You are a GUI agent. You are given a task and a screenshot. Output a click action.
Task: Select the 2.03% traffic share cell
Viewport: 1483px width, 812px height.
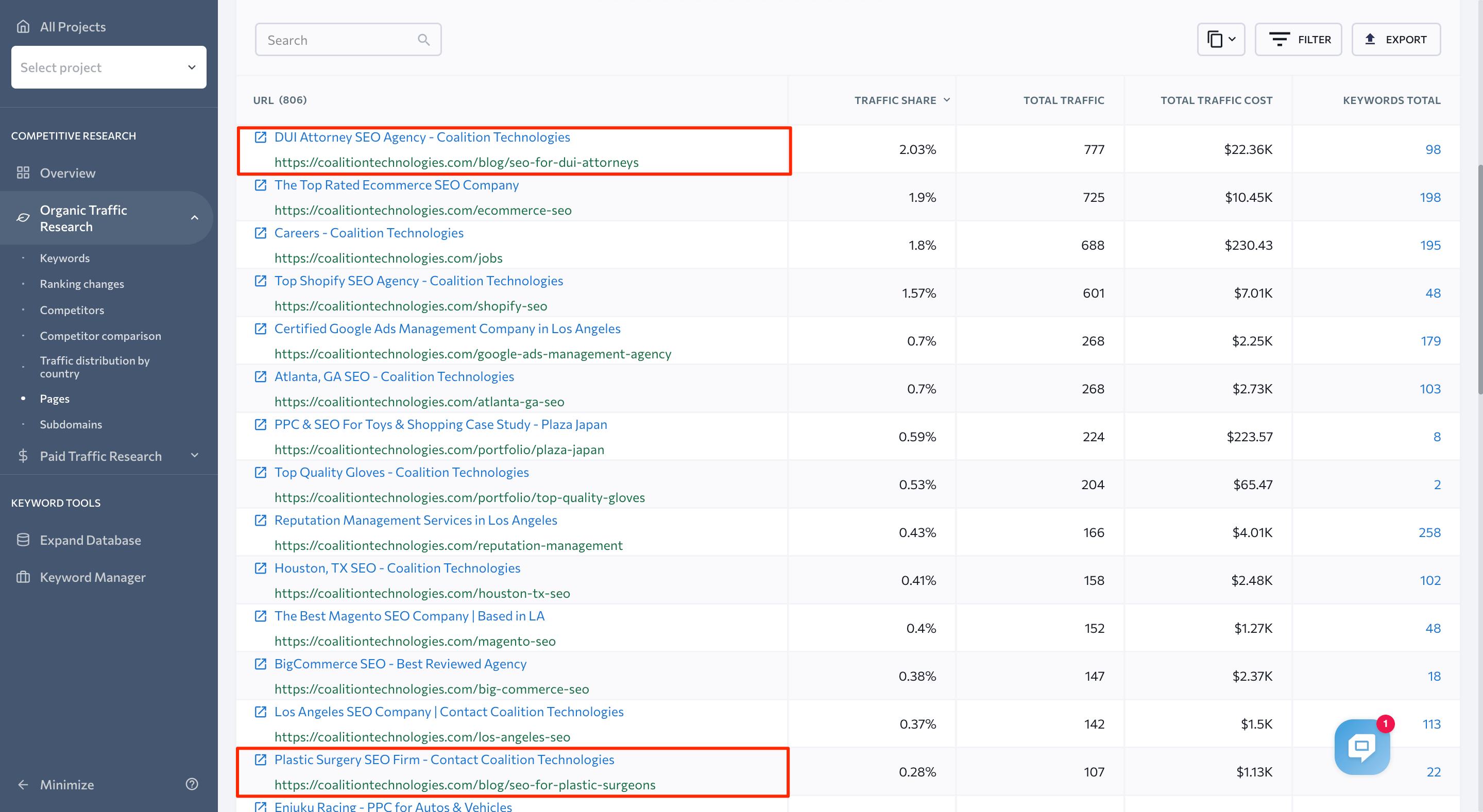(917, 149)
